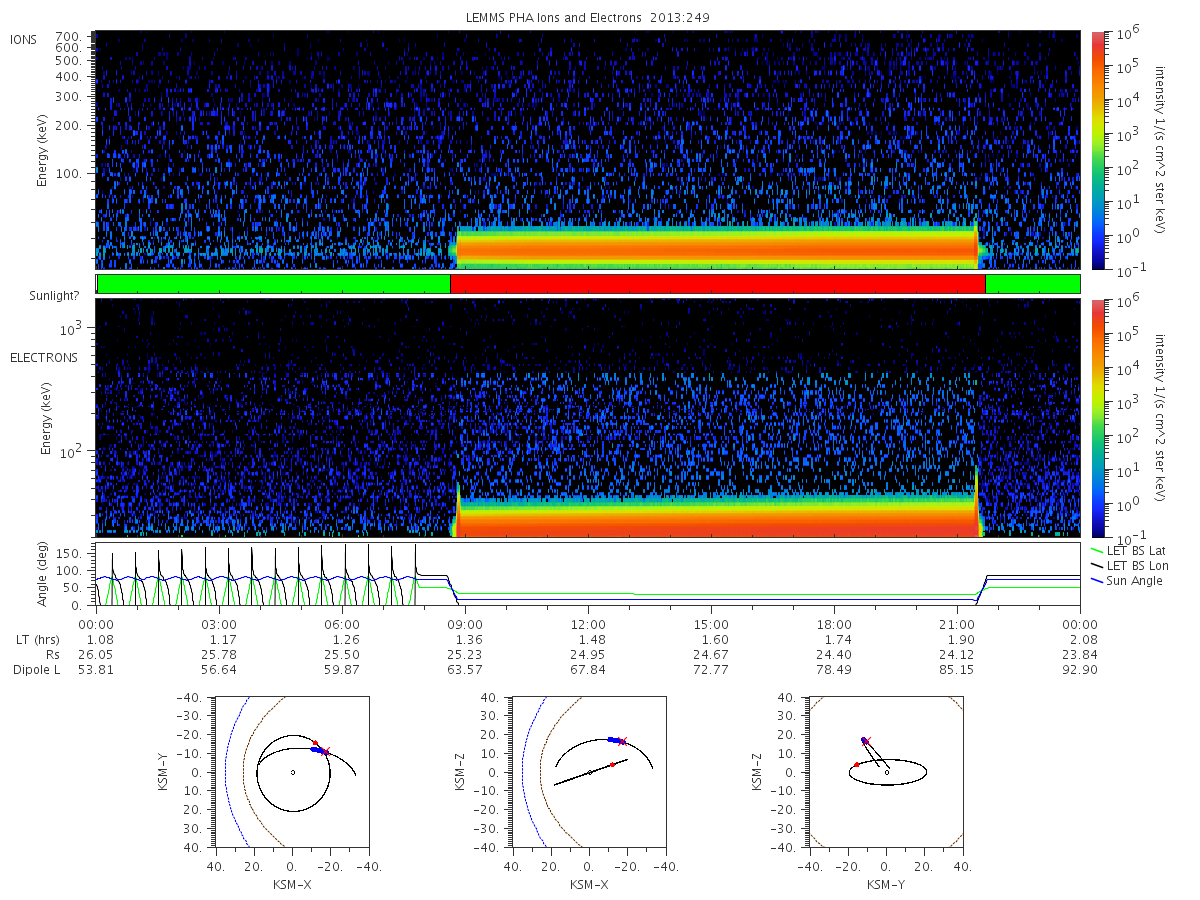Viewport: 1200px width, 900px height.
Task: Click the electrons intensity color bar
Action: click(1097, 418)
